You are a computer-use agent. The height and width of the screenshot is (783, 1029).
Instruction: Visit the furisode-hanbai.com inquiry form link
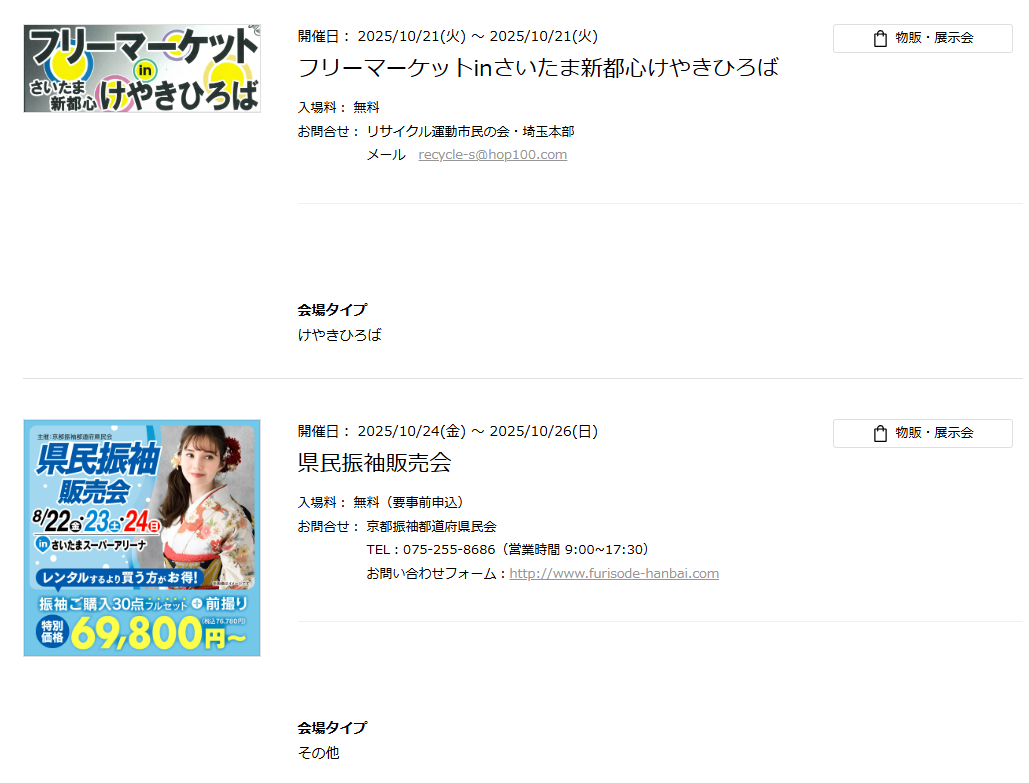pyautogui.click(x=614, y=574)
